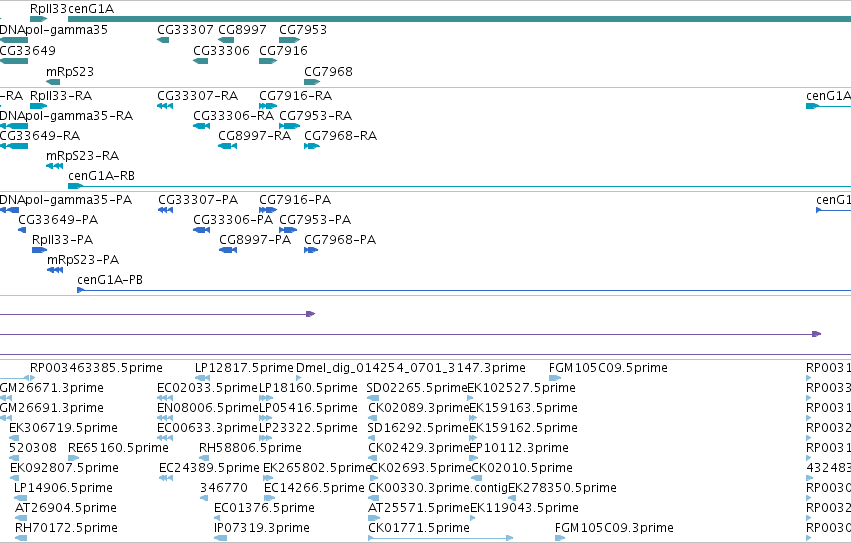Click the DNApol-gamma35 gene label
851x543 pixels.
coord(54,30)
